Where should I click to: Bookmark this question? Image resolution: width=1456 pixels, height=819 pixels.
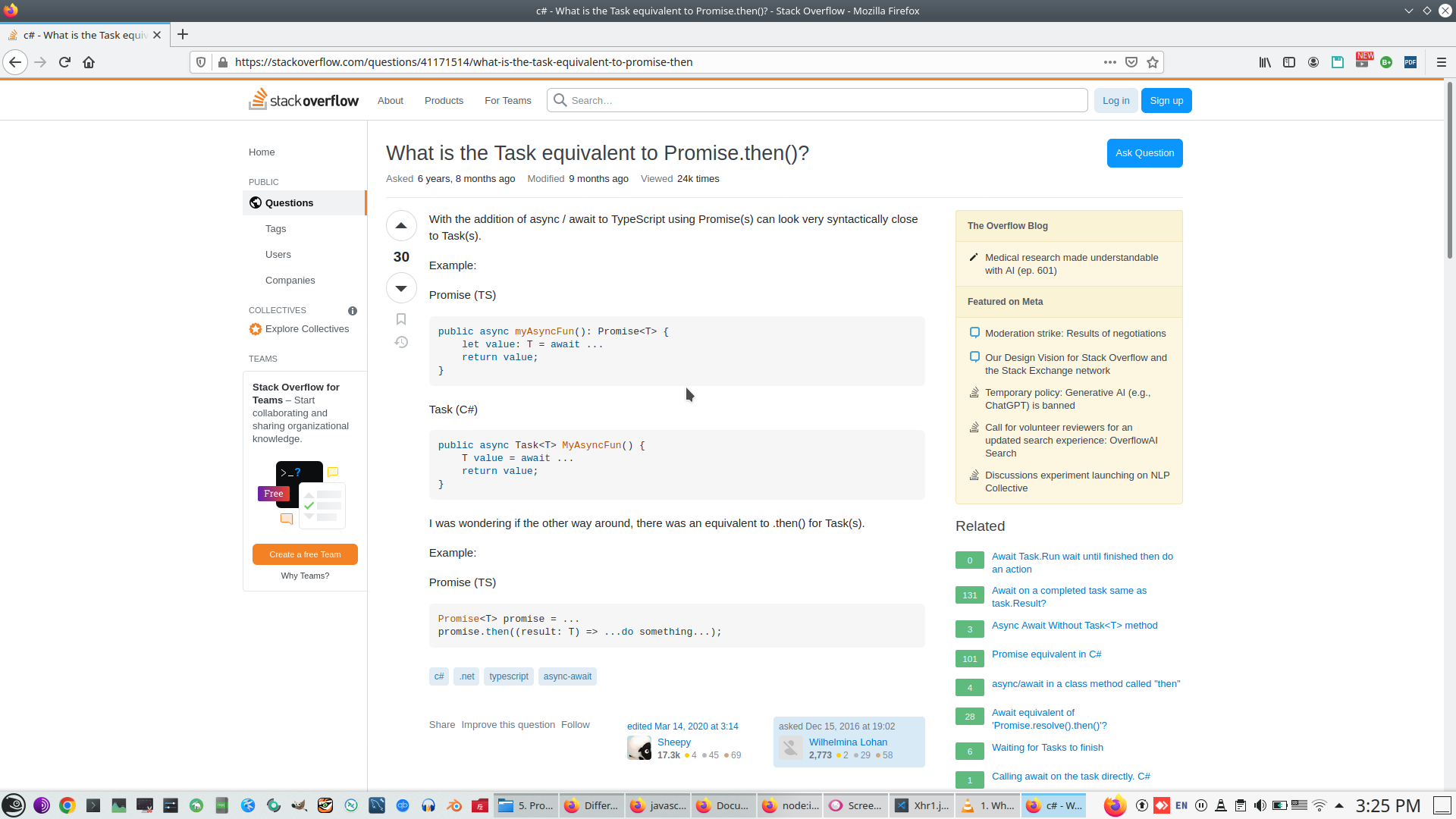401,319
